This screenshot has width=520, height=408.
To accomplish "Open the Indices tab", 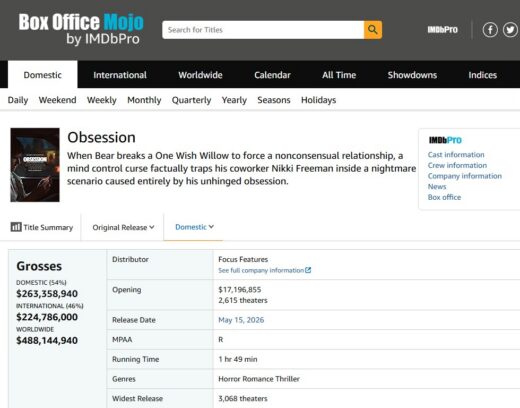I will (x=483, y=75).
